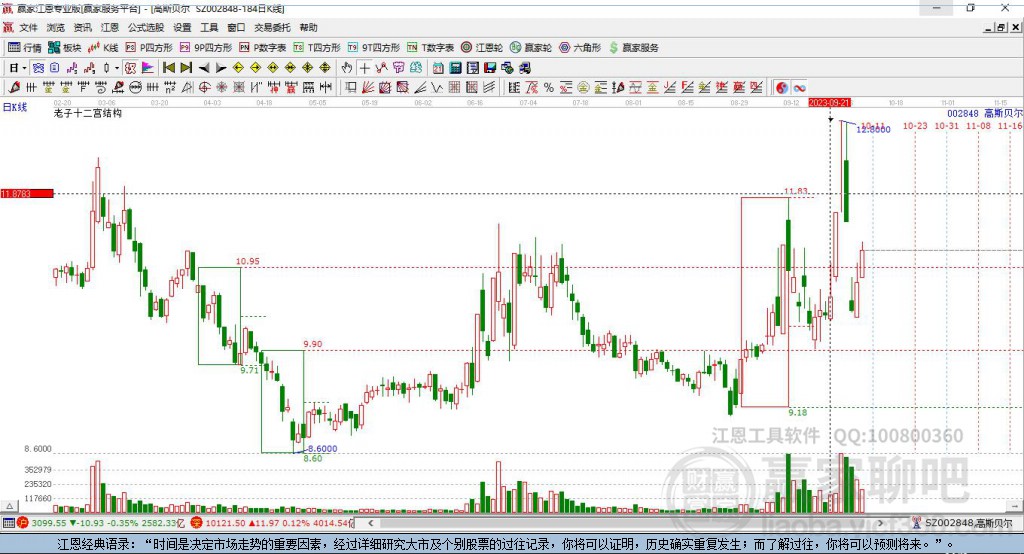This screenshot has width=1024, height=554.
Task: Jump to last bar with skip-to-end icon
Action: [x=186, y=68]
